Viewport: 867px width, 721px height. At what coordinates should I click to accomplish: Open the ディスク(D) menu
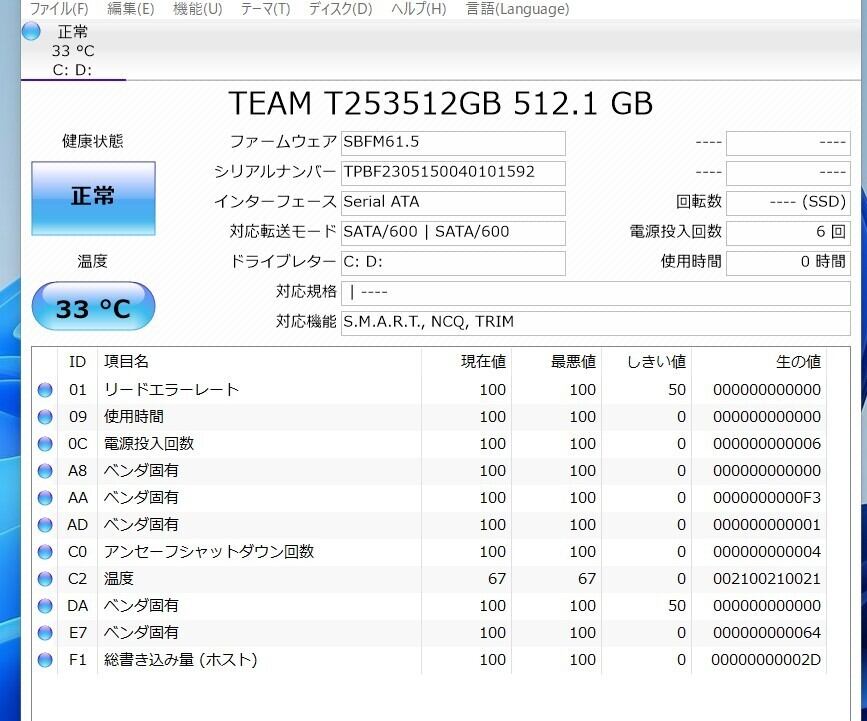point(341,9)
